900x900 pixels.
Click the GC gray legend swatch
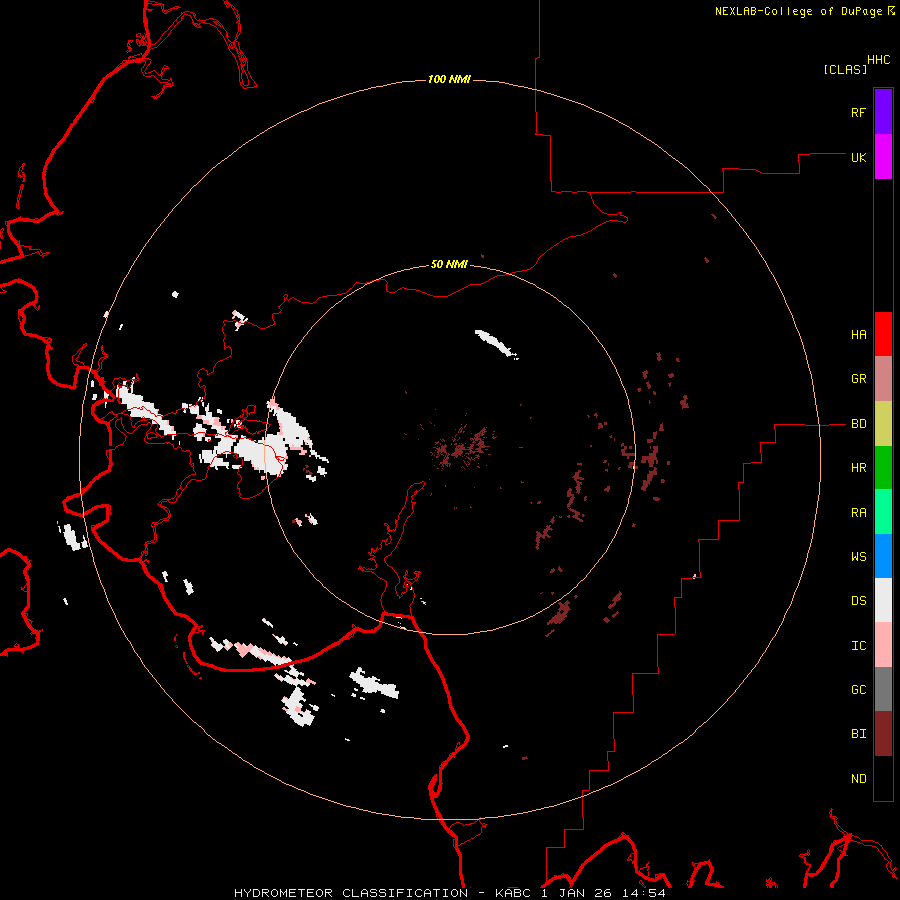[x=883, y=689]
